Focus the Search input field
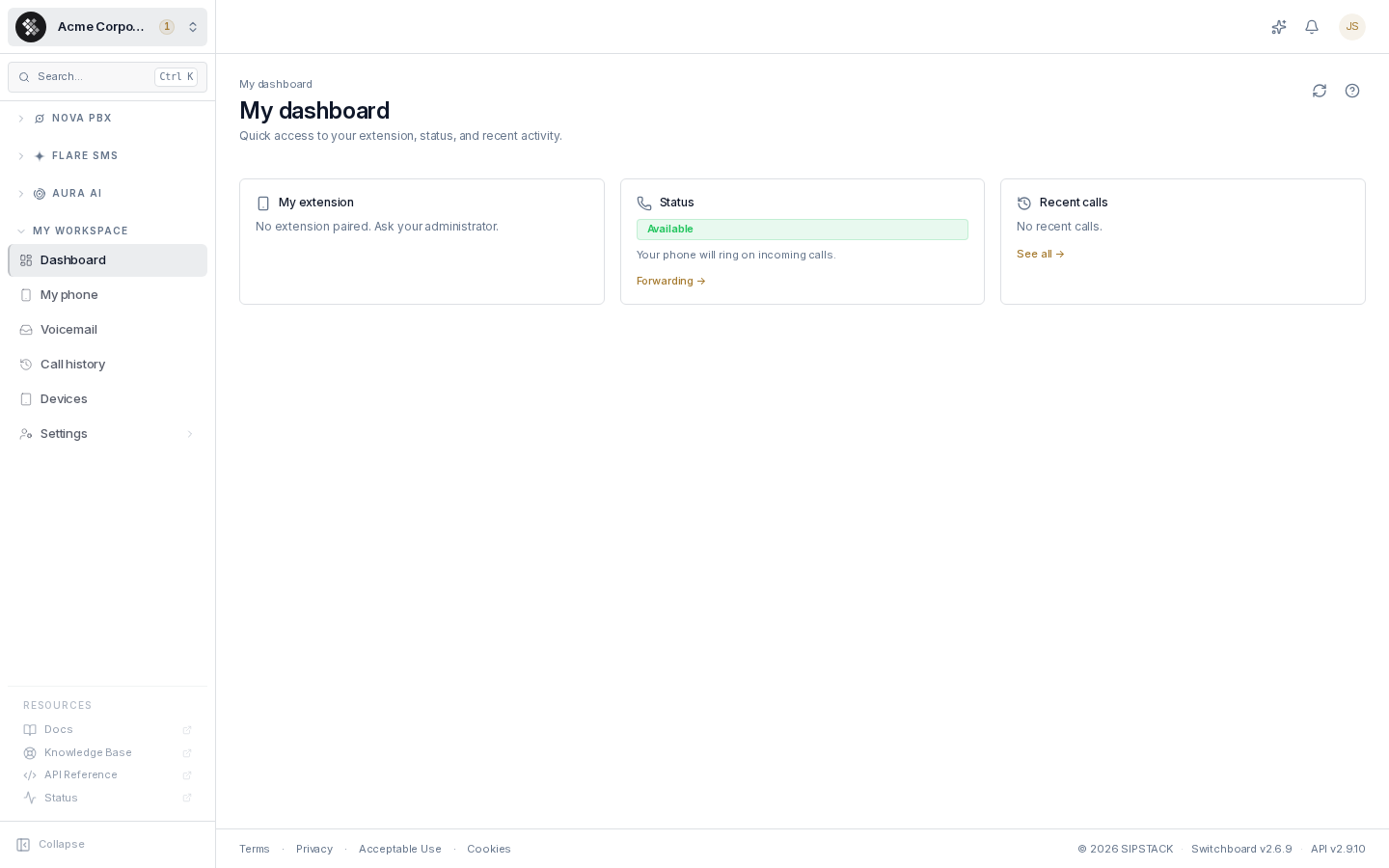The width and height of the screenshot is (1389, 868). [x=108, y=77]
